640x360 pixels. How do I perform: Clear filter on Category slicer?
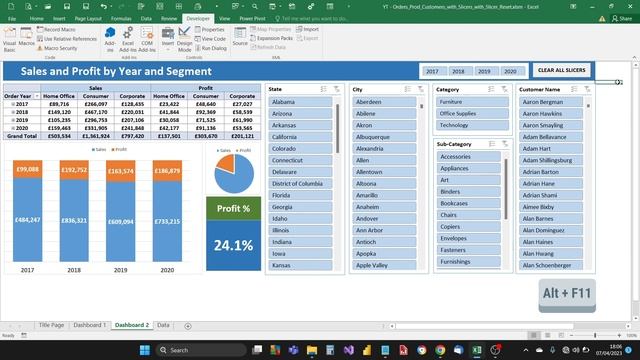[x=505, y=89]
